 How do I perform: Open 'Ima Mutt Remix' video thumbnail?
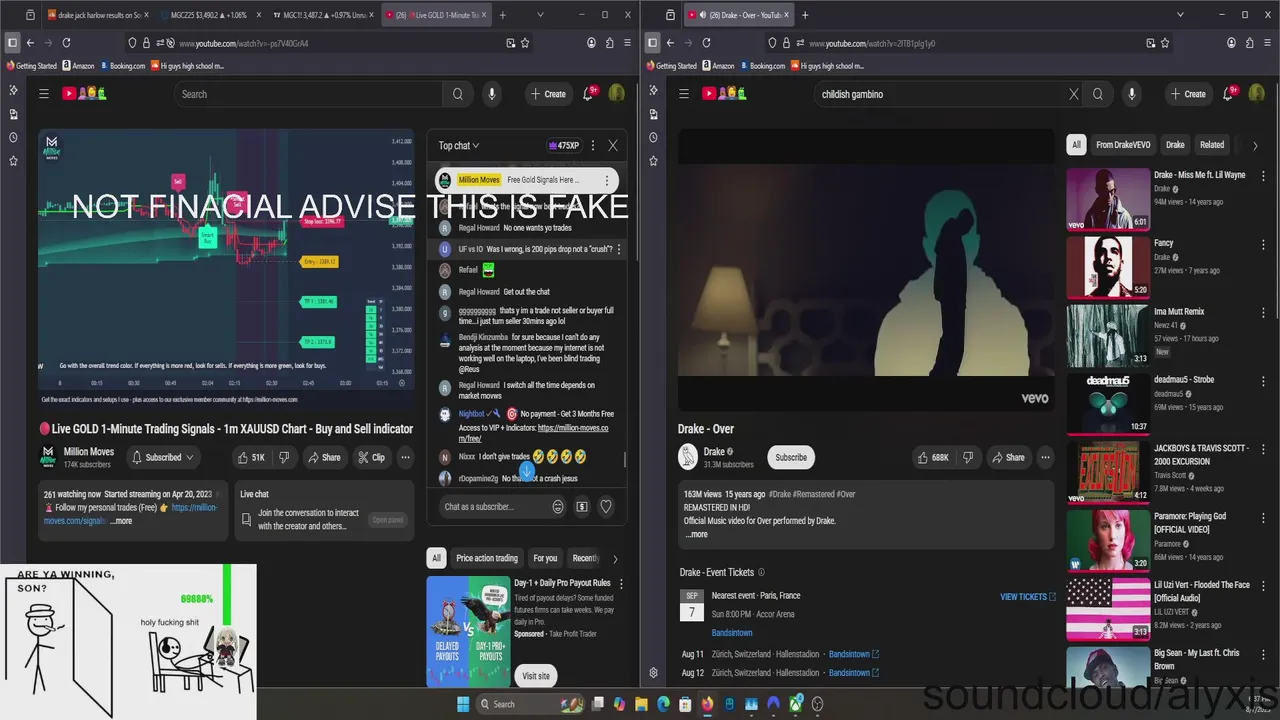point(1108,335)
